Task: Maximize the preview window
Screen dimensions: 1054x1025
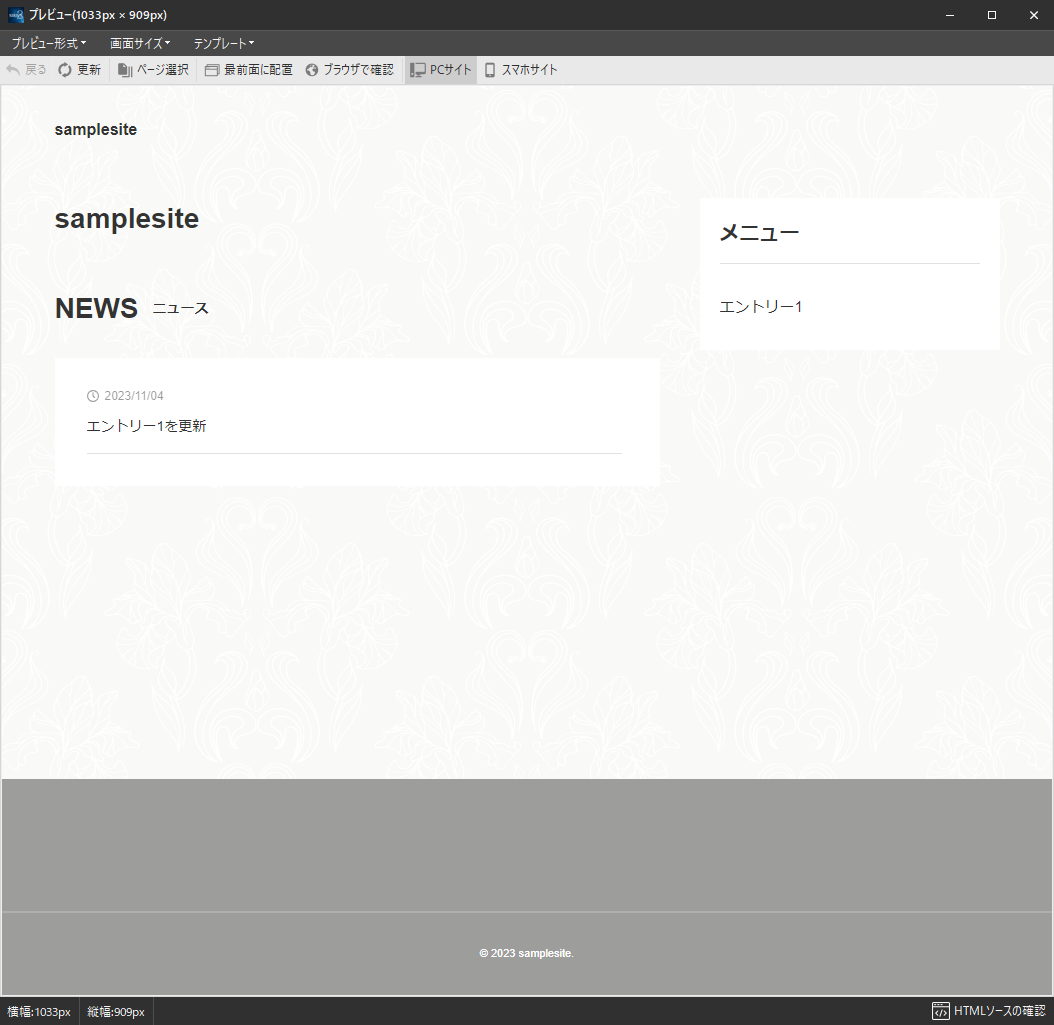Action: 991,15
